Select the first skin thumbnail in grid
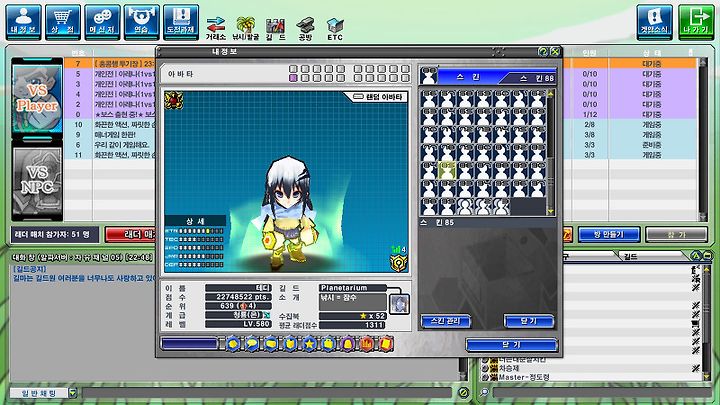This screenshot has width=720, height=405. tap(429, 98)
